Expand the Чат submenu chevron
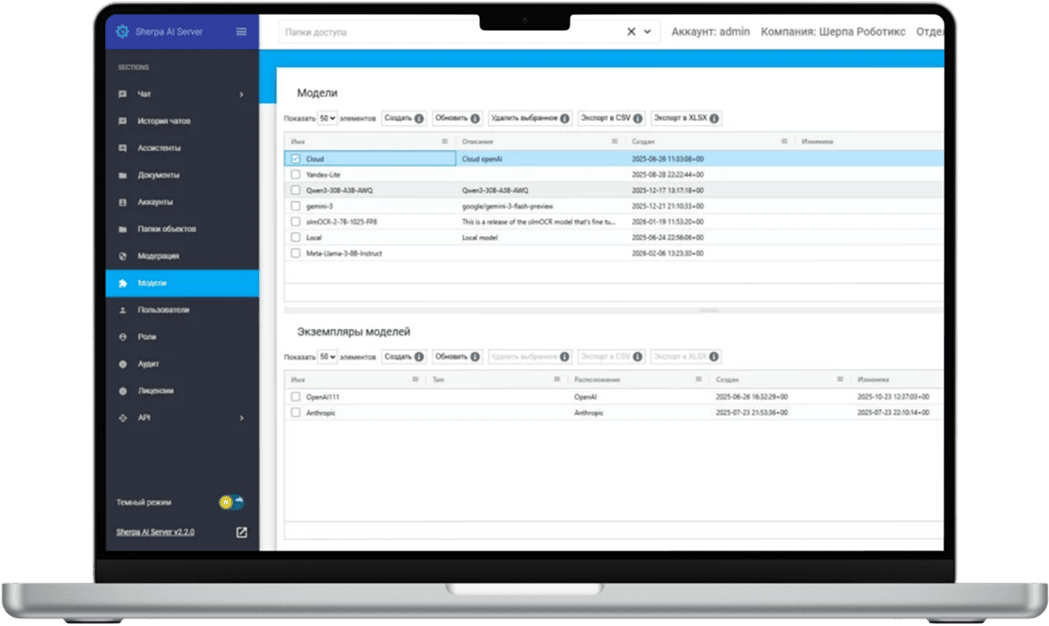The image size is (1049, 626). click(242, 94)
